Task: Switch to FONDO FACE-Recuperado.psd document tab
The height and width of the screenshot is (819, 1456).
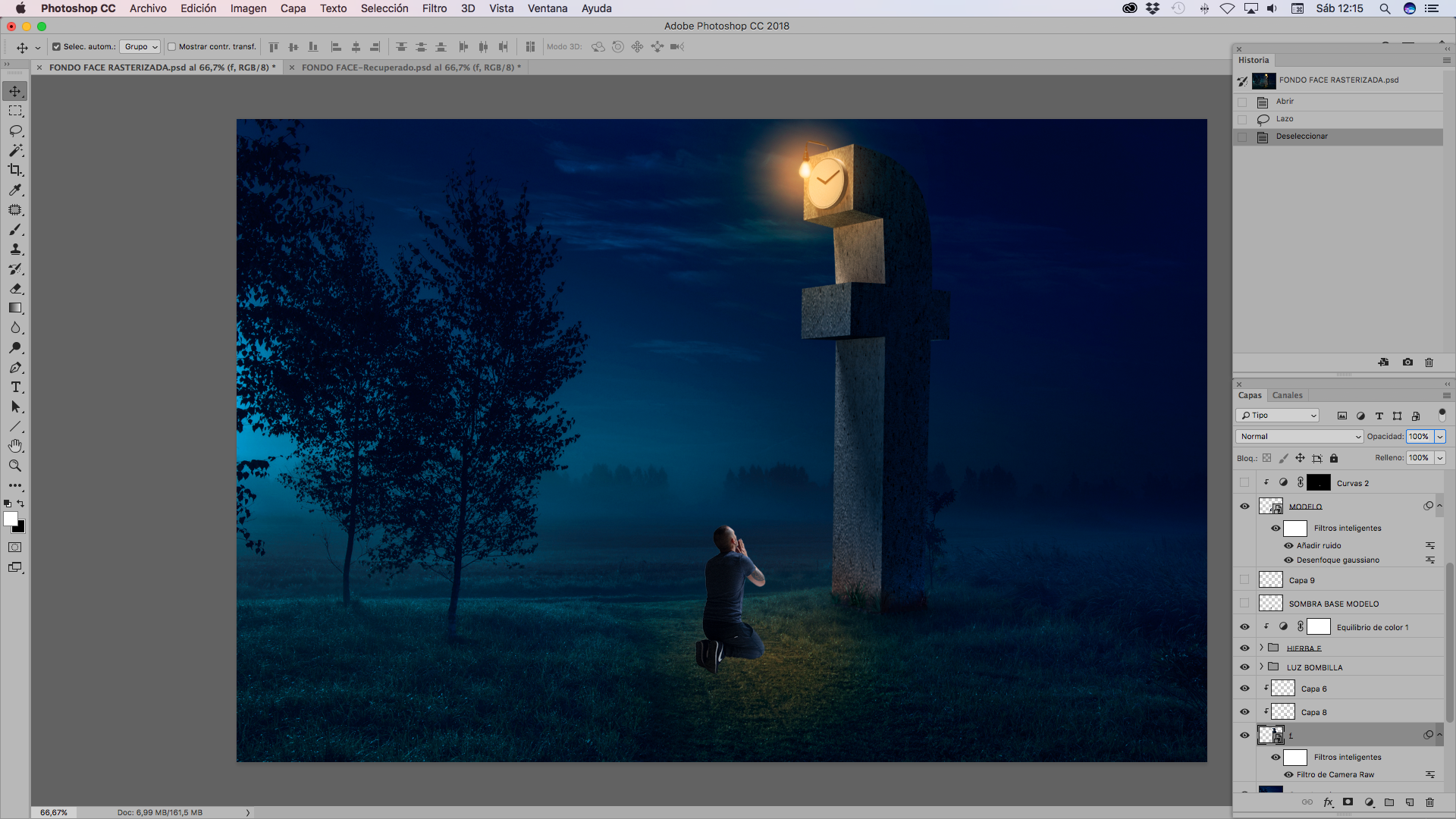Action: (x=408, y=67)
